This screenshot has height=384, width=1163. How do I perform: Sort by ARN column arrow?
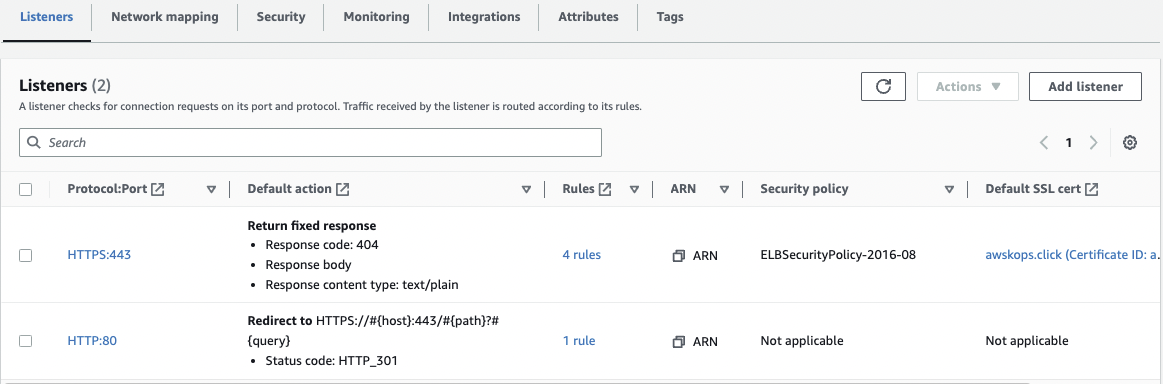pyautogui.click(x=724, y=190)
